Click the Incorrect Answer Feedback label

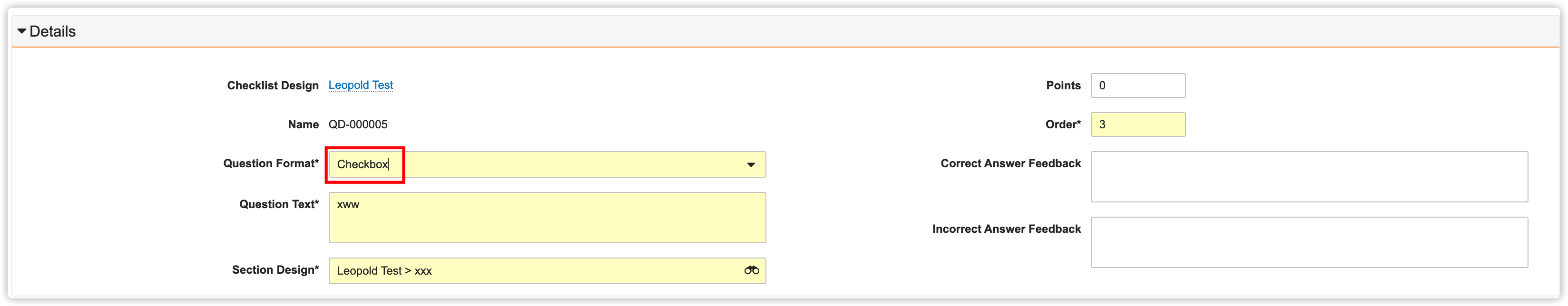point(1006,229)
